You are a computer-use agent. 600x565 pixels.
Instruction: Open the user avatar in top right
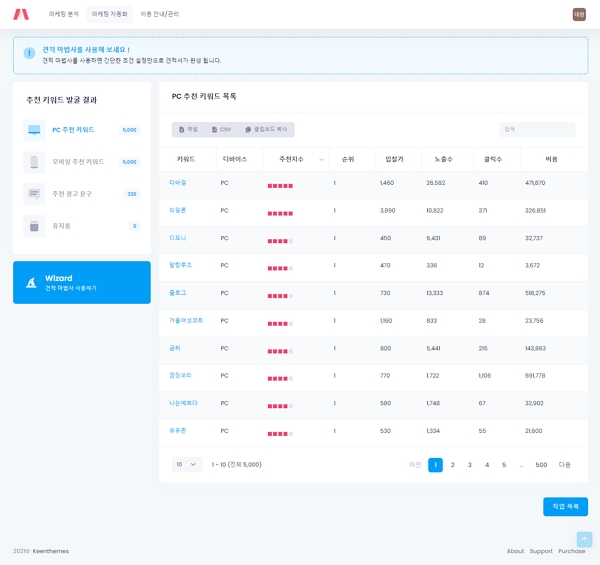click(579, 14)
